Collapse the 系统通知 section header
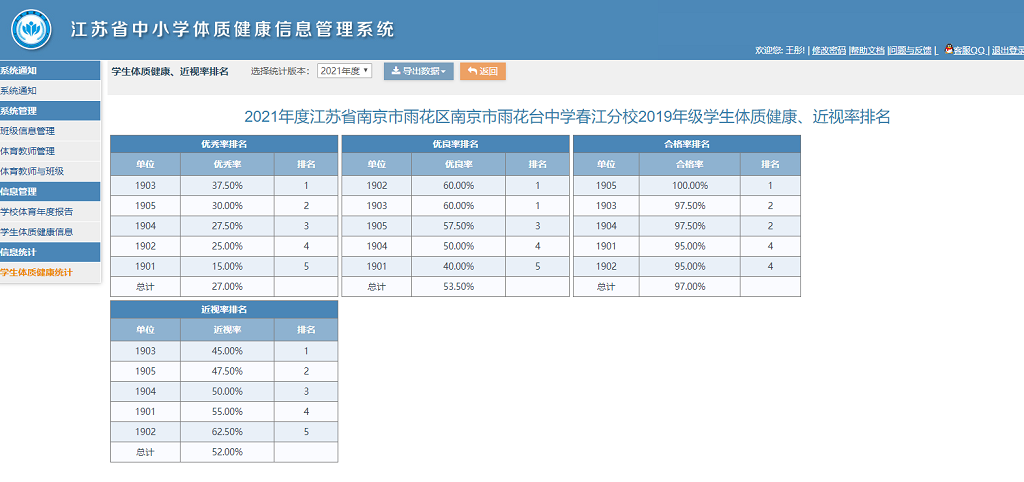 pyautogui.click(x=50, y=71)
